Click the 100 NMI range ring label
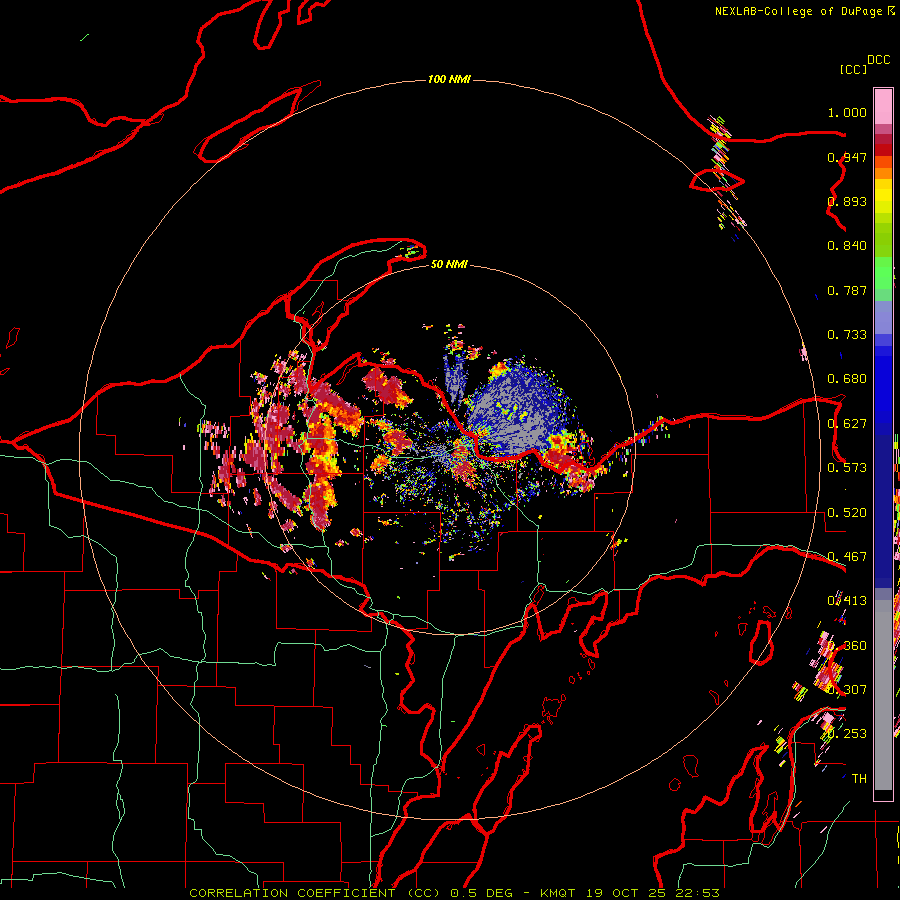Image resolution: width=900 pixels, height=900 pixels. 449,79
